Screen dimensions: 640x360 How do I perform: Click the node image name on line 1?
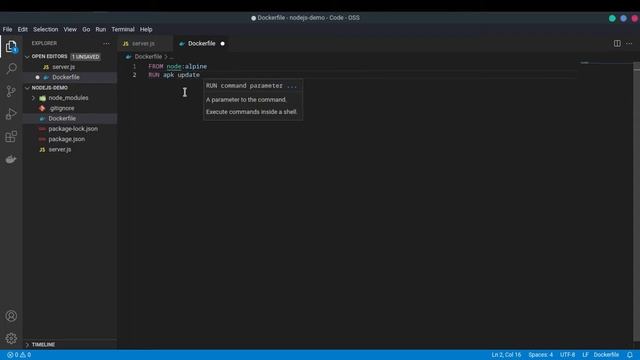[x=174, y=67]
